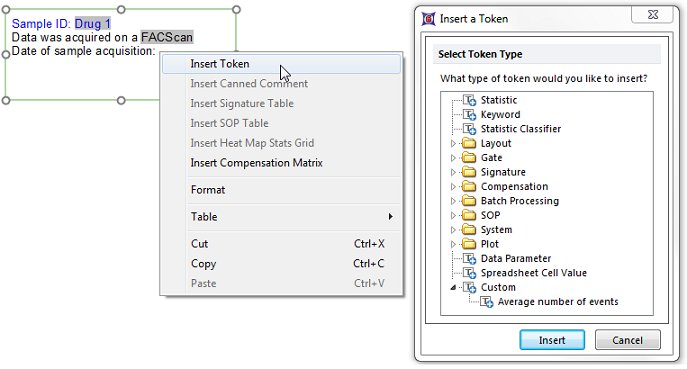Open Format from the context menu

coord(281,190)
